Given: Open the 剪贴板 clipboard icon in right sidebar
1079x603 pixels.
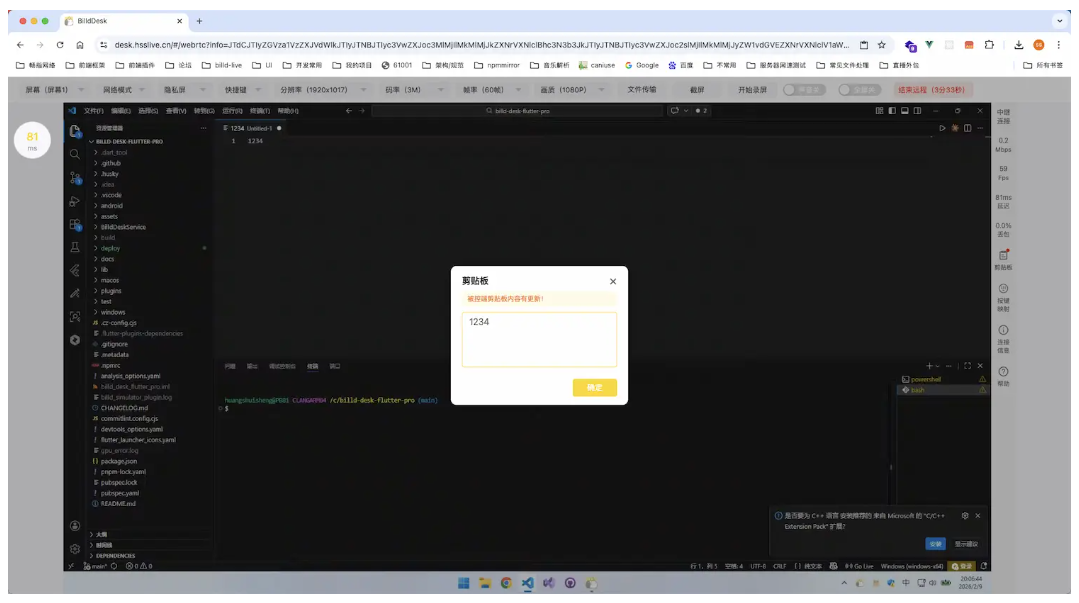Looking at the screenshot, I should pyautogui.click(x=1003, y=256).
